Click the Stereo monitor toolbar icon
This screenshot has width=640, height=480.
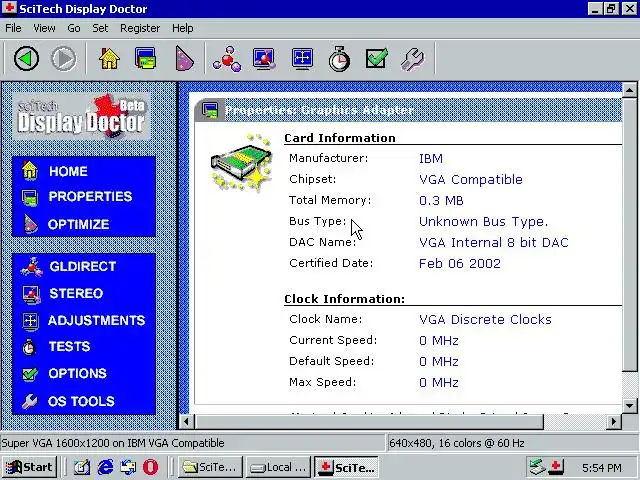coord(264,59)
